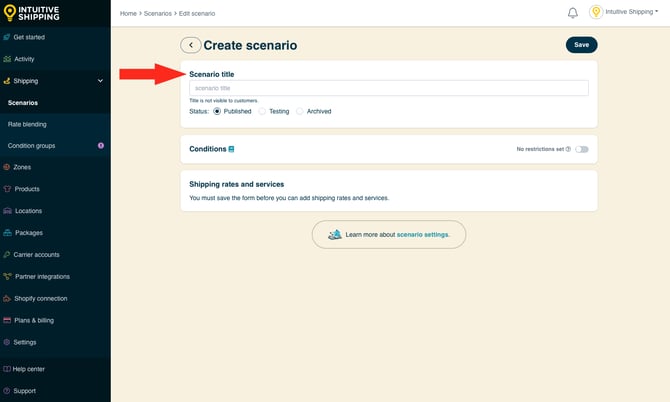This screenshot has height=402, width=670.
Task: Click the Scenario title input field
Action: point(389,88)
